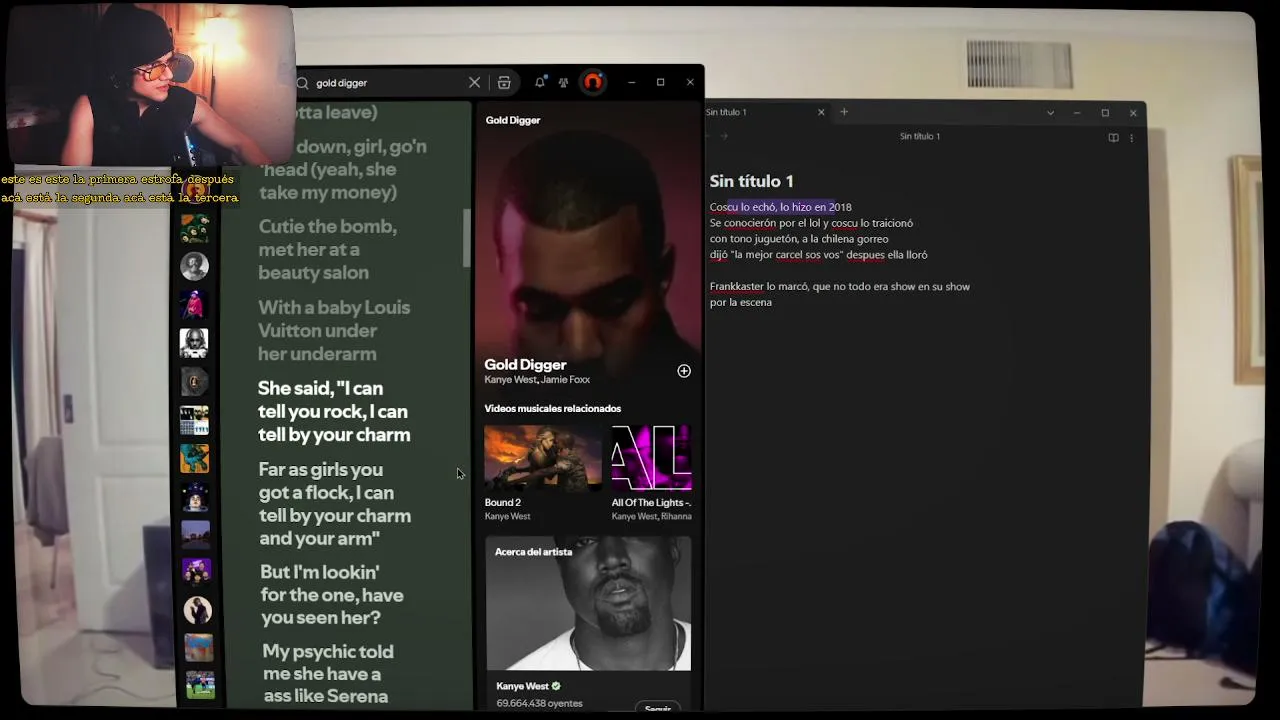Viewport: 1280px width, 720px height.
Task: Open library item with red-and-purple figure cover
Action: point(195,304)
